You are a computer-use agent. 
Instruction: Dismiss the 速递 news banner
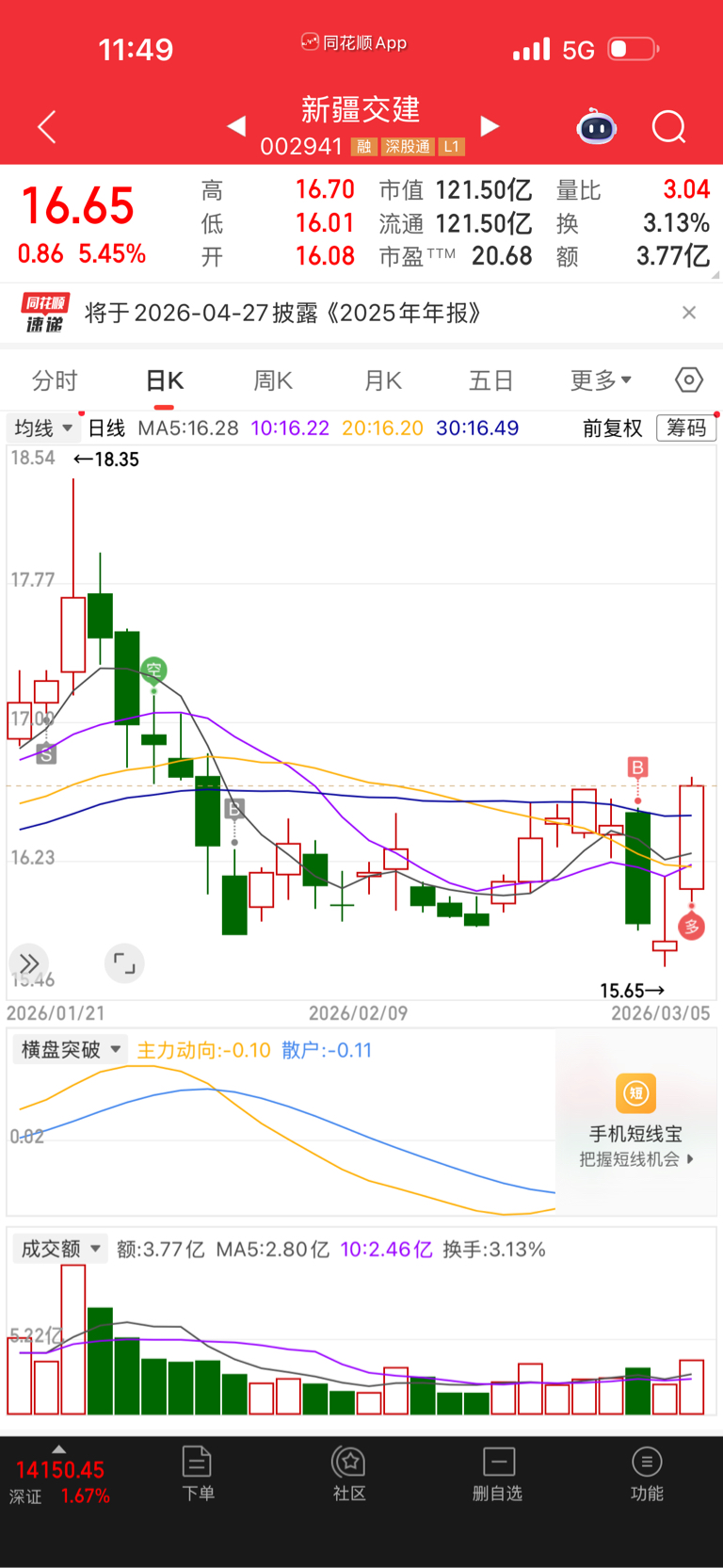click(x=689, y=313)
